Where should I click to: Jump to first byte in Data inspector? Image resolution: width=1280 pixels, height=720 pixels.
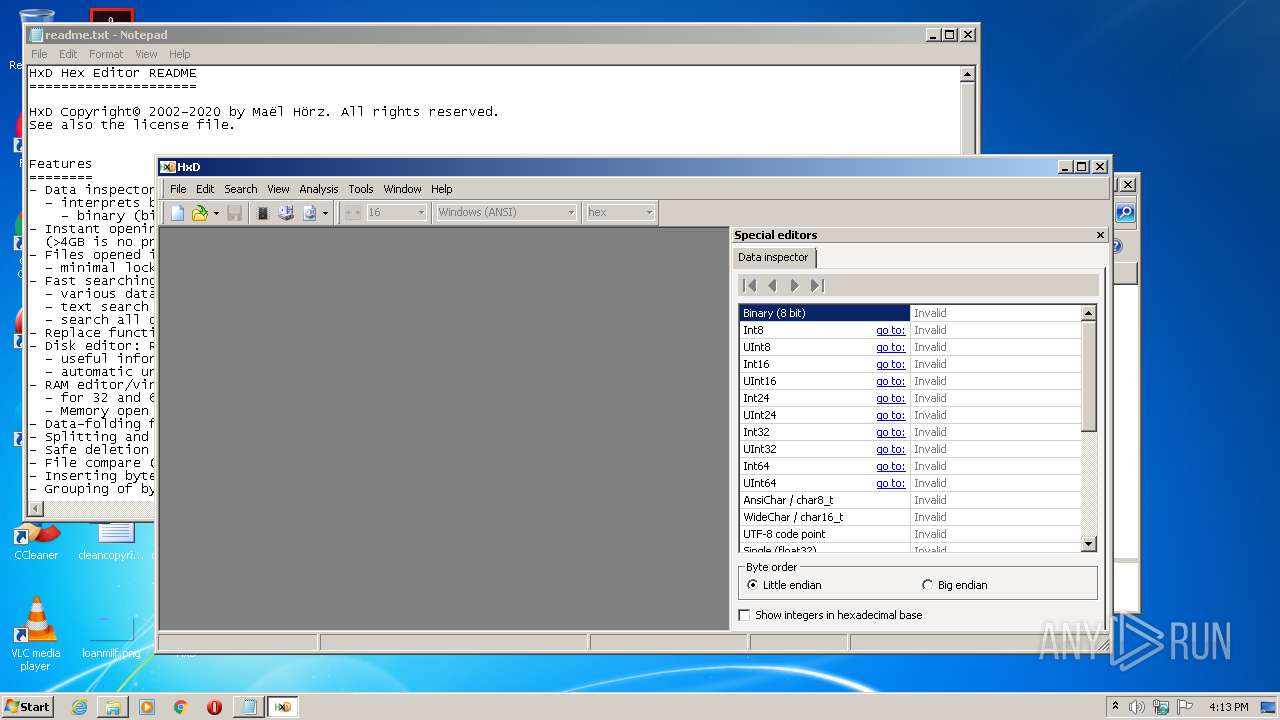click(x=750, y=286)
